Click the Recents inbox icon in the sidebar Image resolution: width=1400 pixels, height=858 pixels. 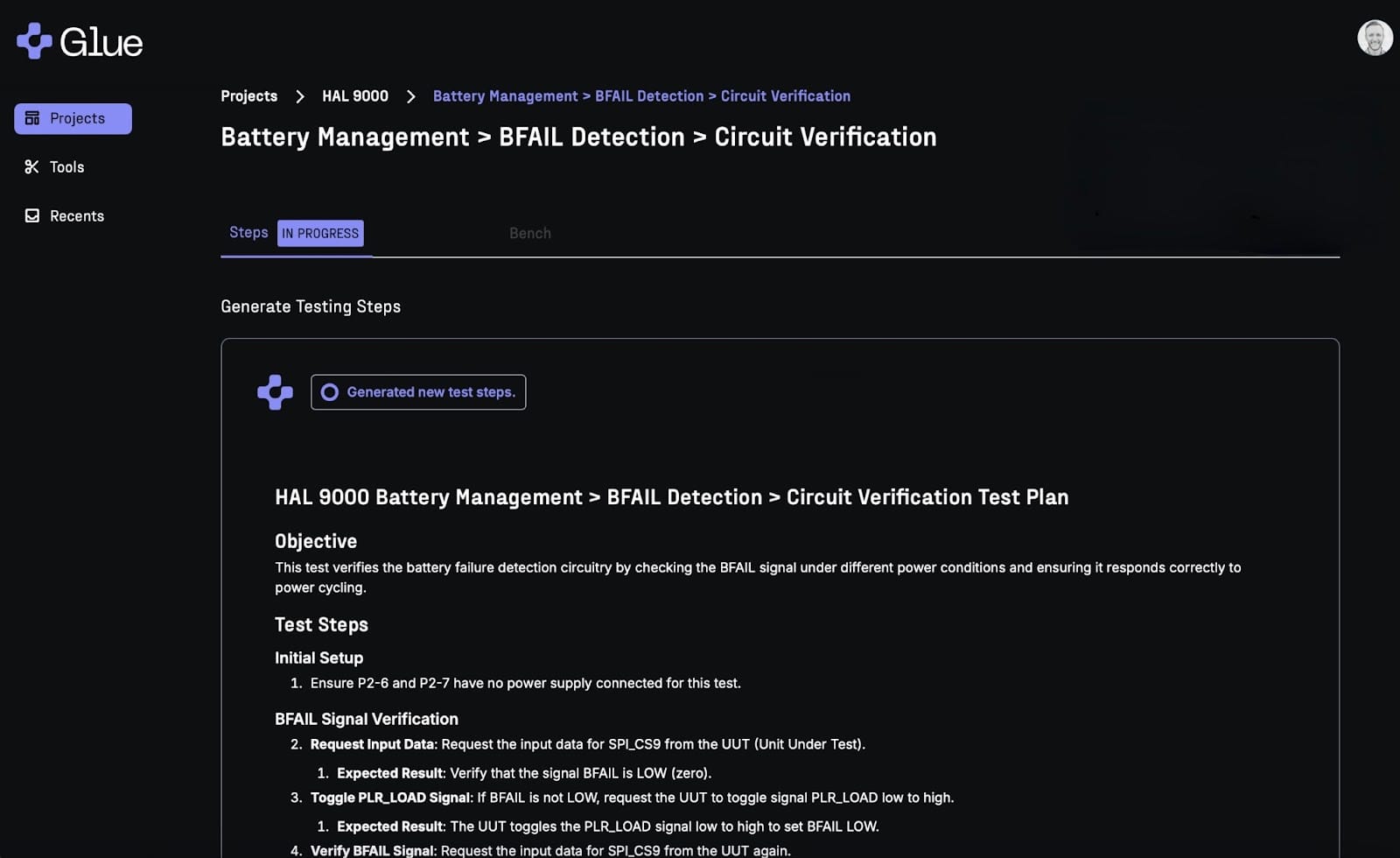(x=32, y=216)
